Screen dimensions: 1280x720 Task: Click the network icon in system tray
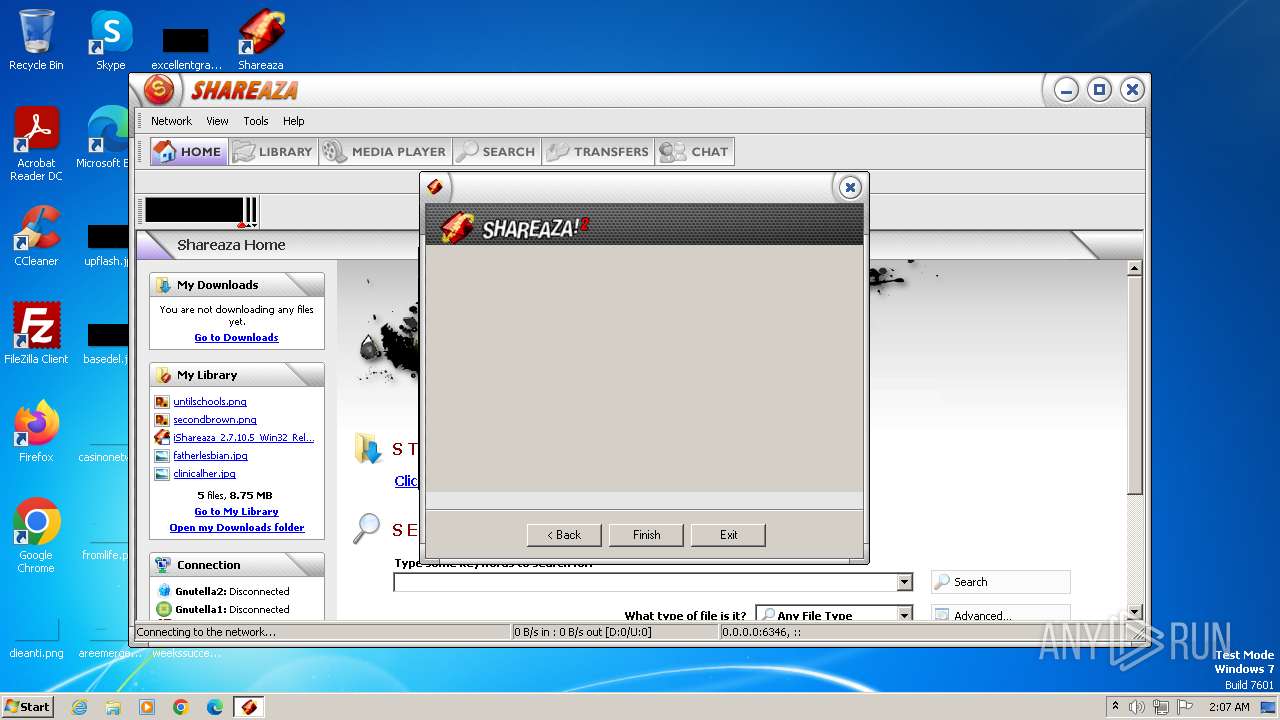tap(1161, 707)
